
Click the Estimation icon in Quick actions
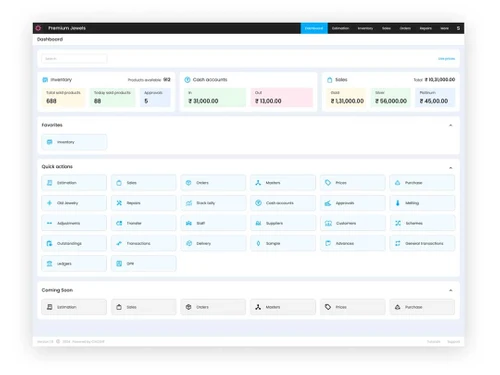click(x=49, y=183)
